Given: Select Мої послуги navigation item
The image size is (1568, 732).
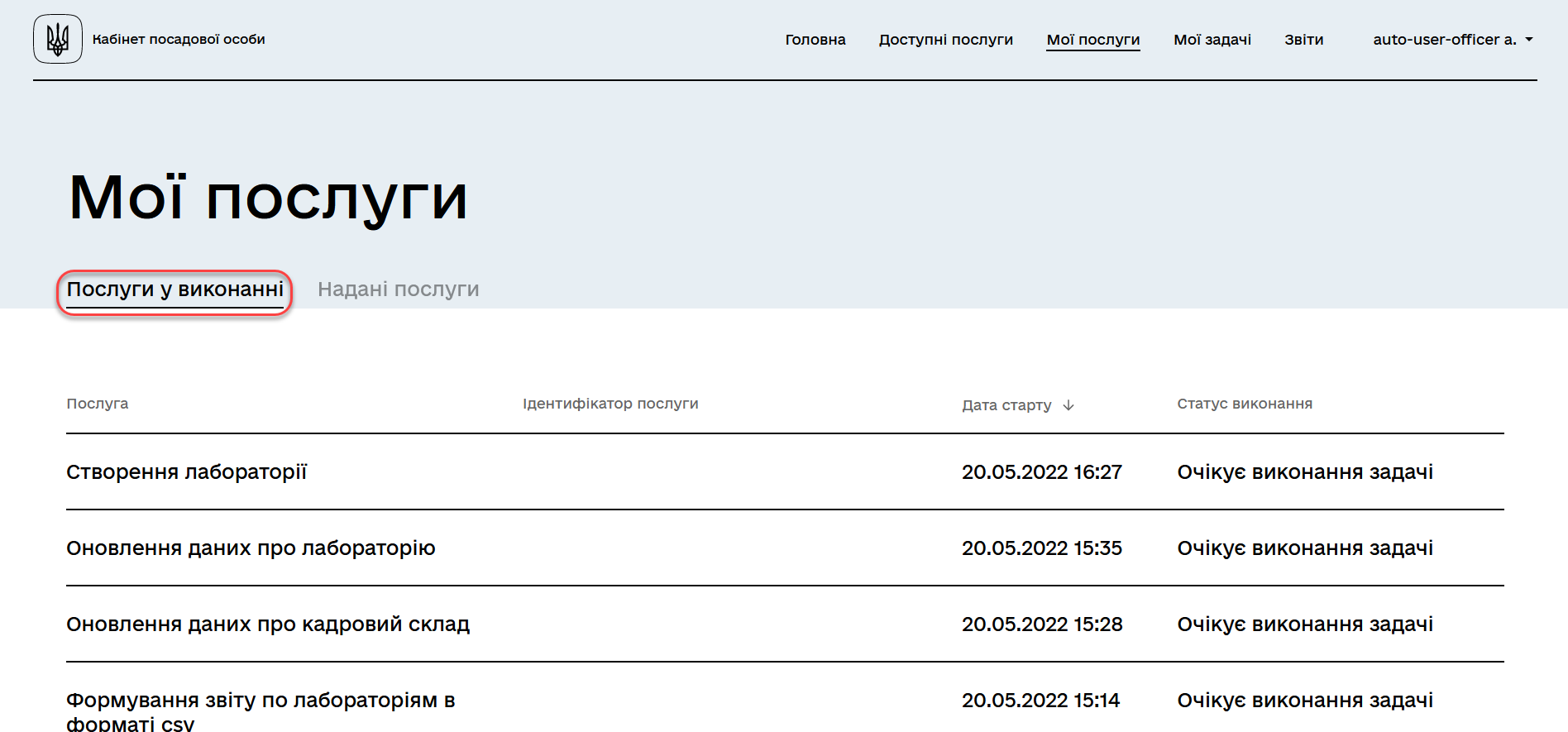Looking at the screenshot, I should tap(1093, 40).
